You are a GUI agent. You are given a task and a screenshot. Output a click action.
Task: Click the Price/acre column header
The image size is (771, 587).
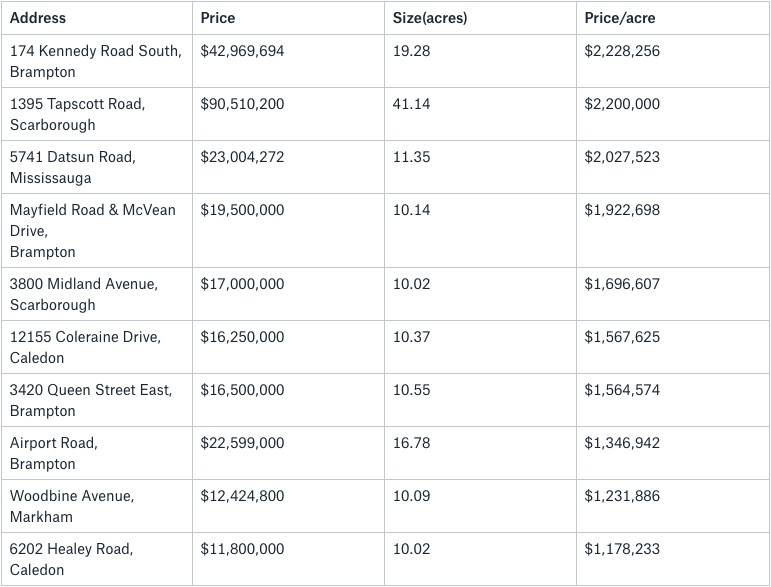click(620, 18)
